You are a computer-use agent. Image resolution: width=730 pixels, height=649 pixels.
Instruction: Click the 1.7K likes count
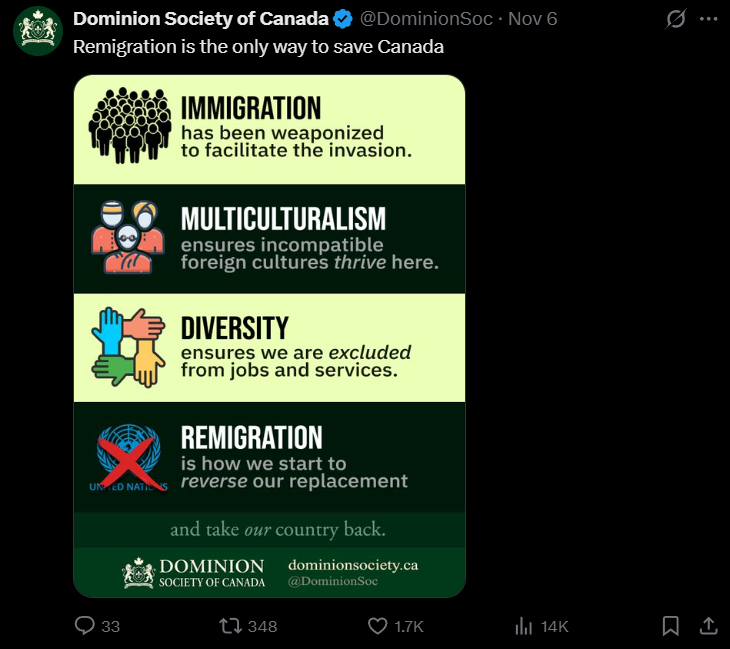tap(409, 626)
